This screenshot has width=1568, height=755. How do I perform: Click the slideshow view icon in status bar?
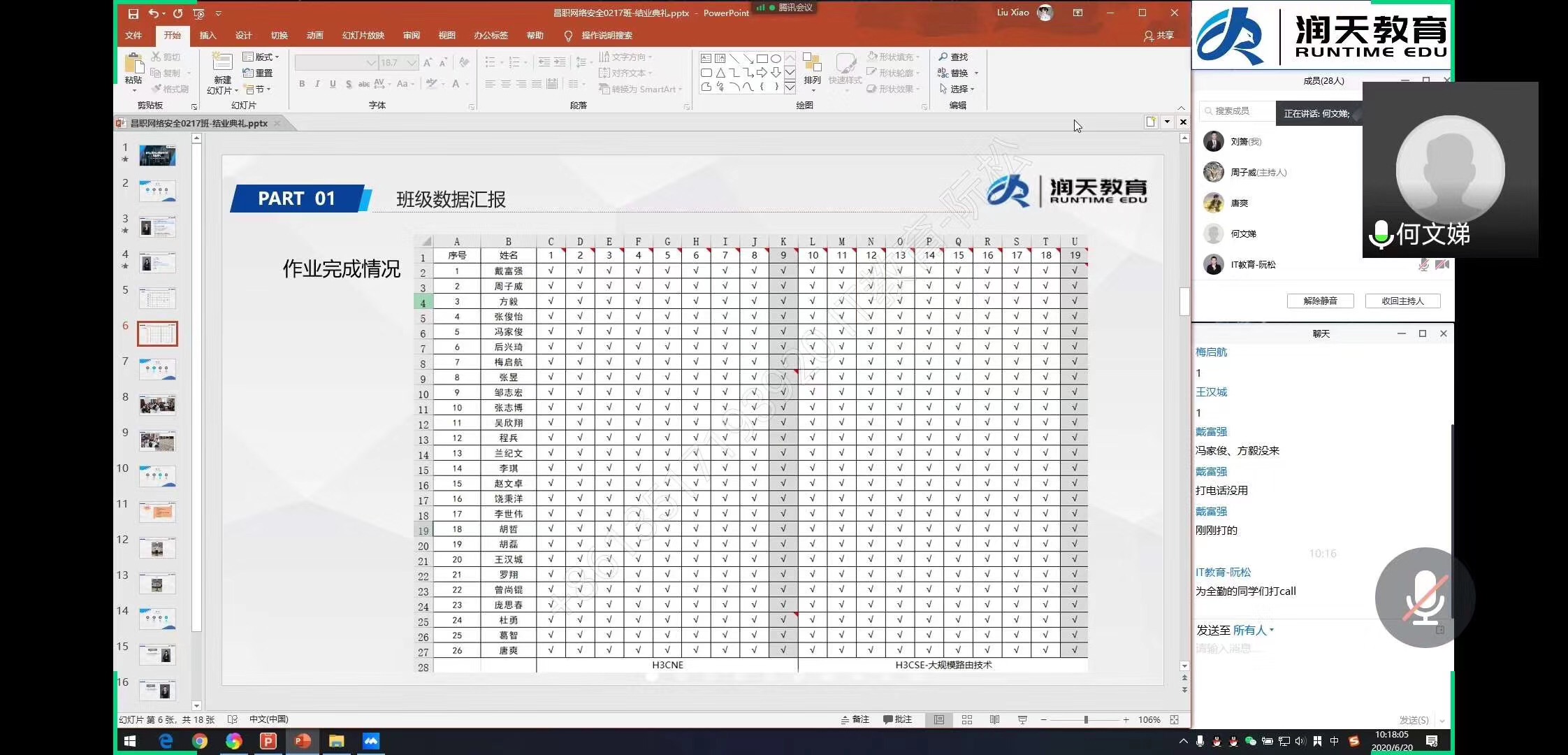click(x=1022, y=719)
